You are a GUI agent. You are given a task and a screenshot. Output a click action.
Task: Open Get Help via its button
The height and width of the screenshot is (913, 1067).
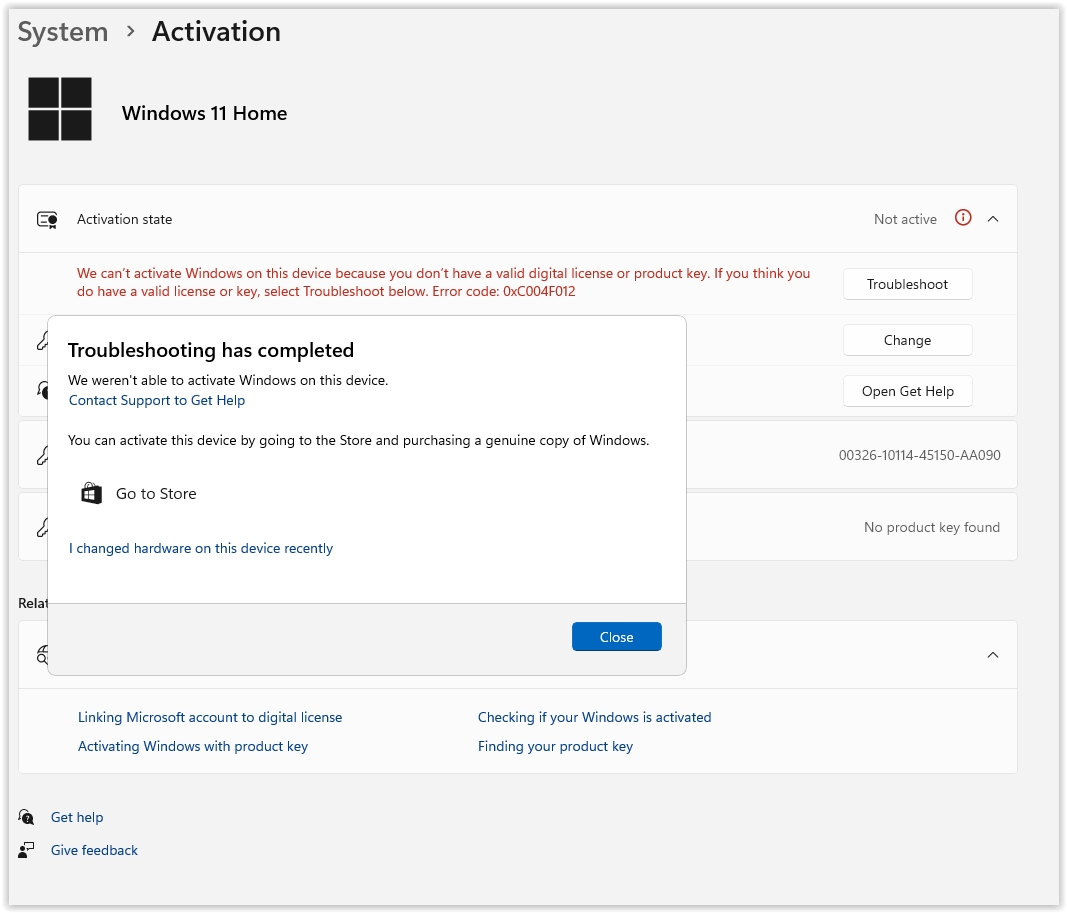[907, 391]
